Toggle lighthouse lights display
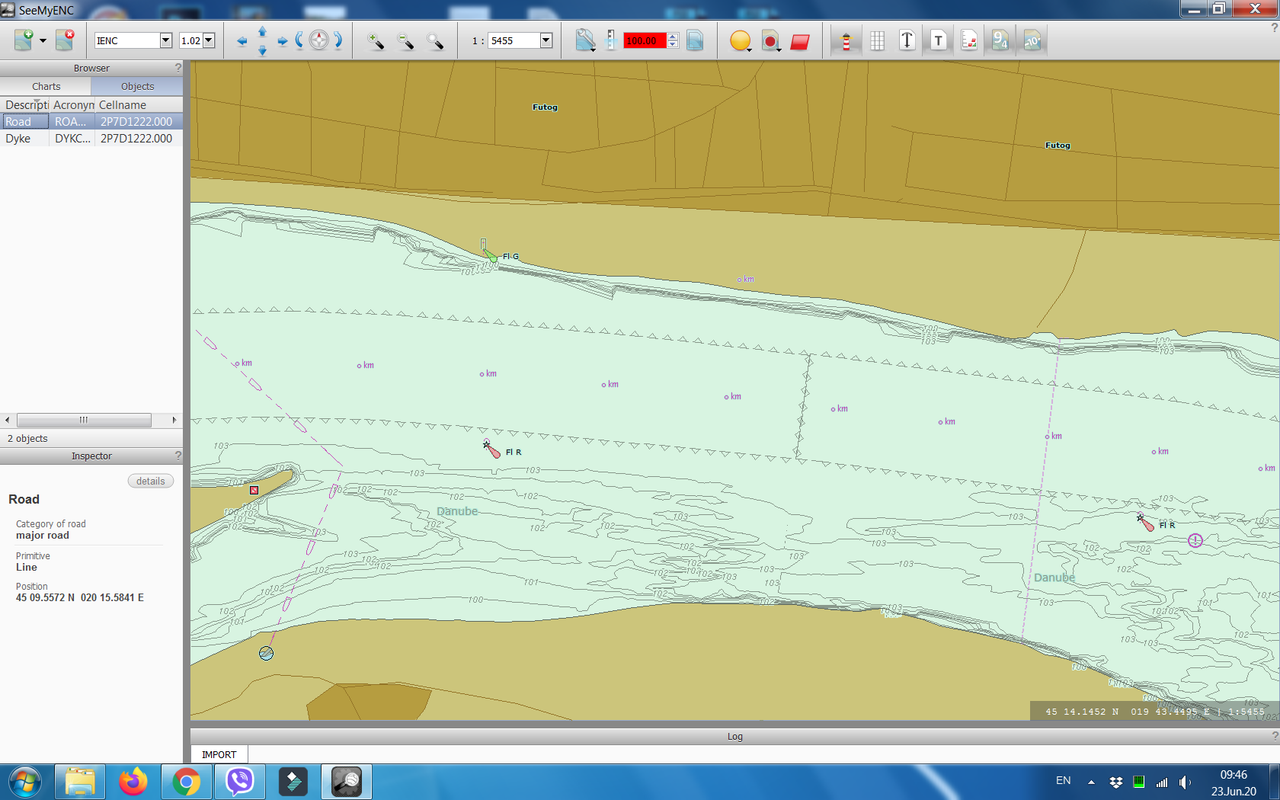Screen dimensions: 1280x800 (x=846, y=41)
